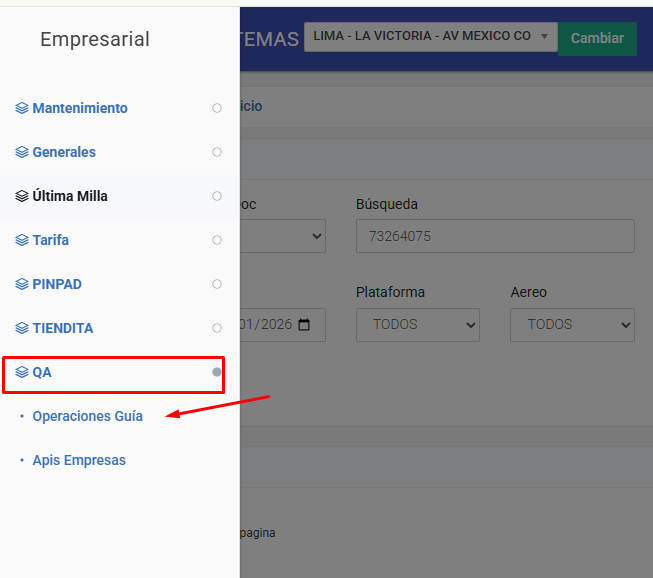Click the layers icon beside TIENDITA
This screenshot has width=653, height=578.
tap(22, 328)
